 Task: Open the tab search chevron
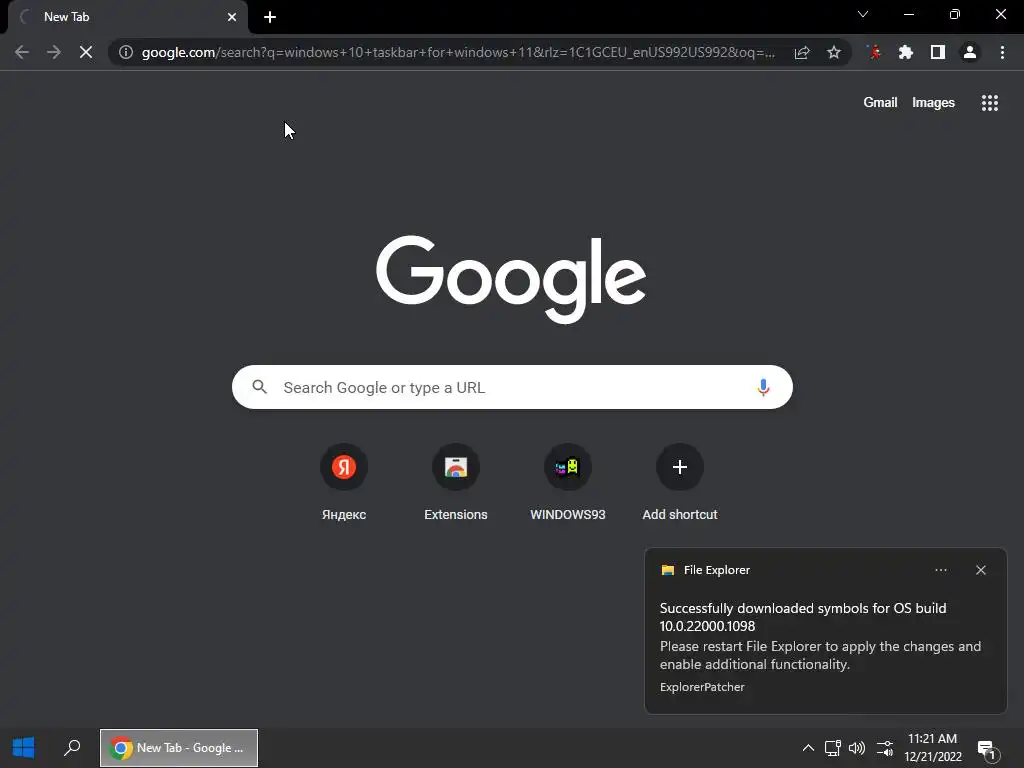tap(863, 14)
